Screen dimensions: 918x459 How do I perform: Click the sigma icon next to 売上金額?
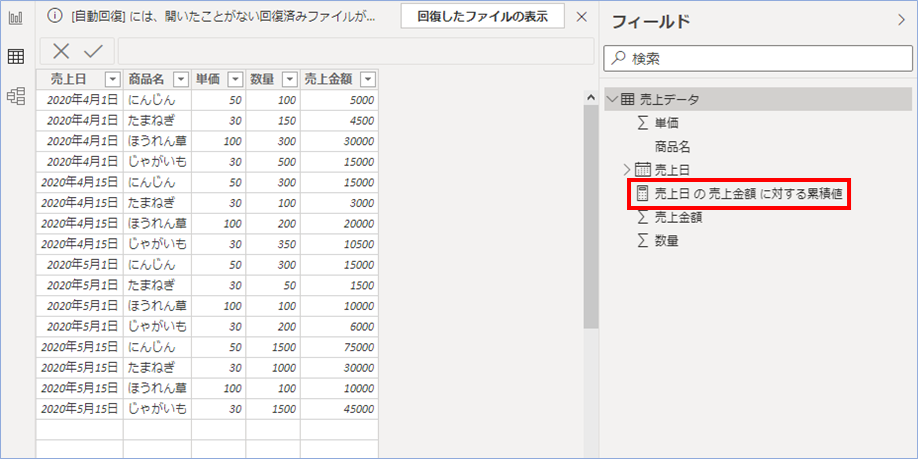pos(642,217)
